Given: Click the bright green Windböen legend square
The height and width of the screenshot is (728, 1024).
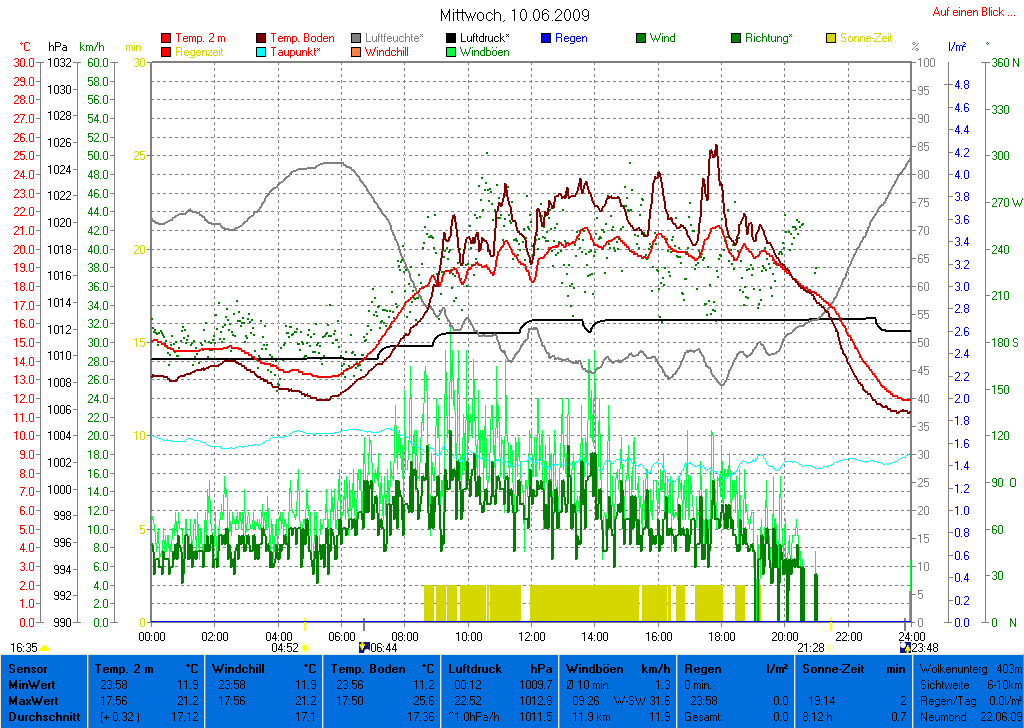Looking at the screenshot, I should click(452, 52).
